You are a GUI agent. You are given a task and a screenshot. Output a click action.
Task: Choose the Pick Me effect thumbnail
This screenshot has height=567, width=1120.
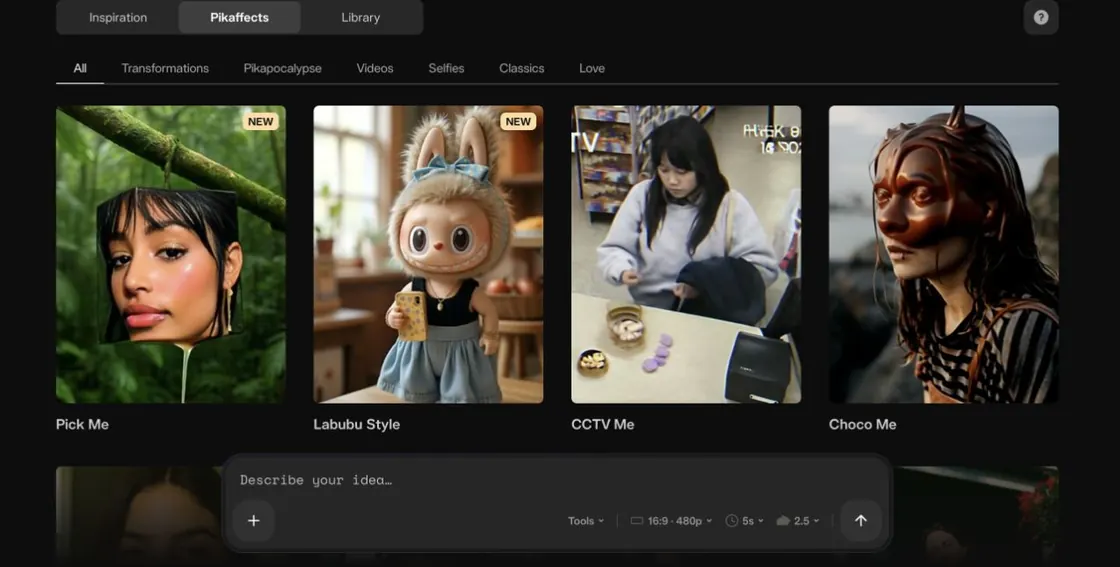coord(171,254)
